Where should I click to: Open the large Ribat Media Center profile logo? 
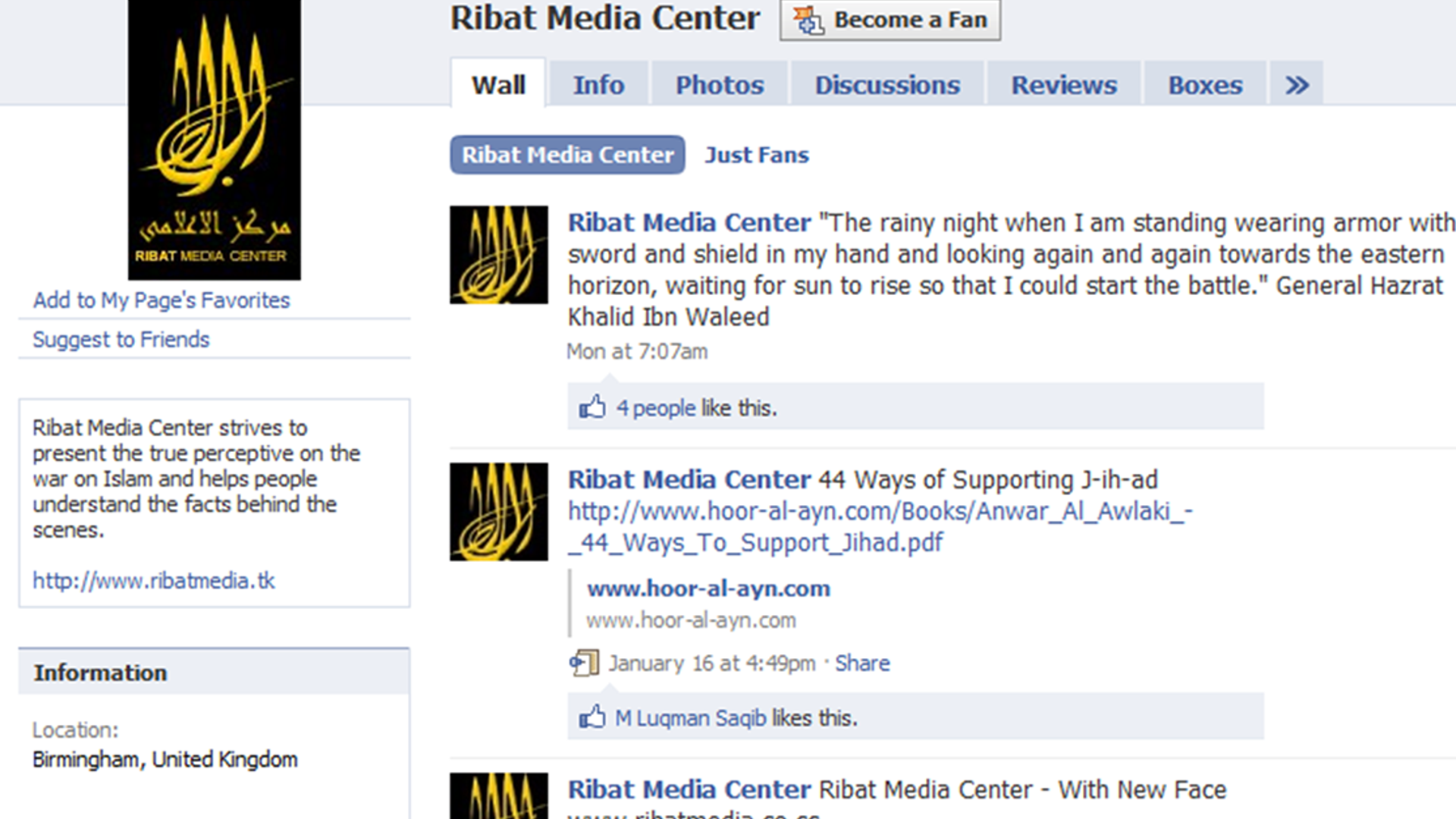coord(215,140)
